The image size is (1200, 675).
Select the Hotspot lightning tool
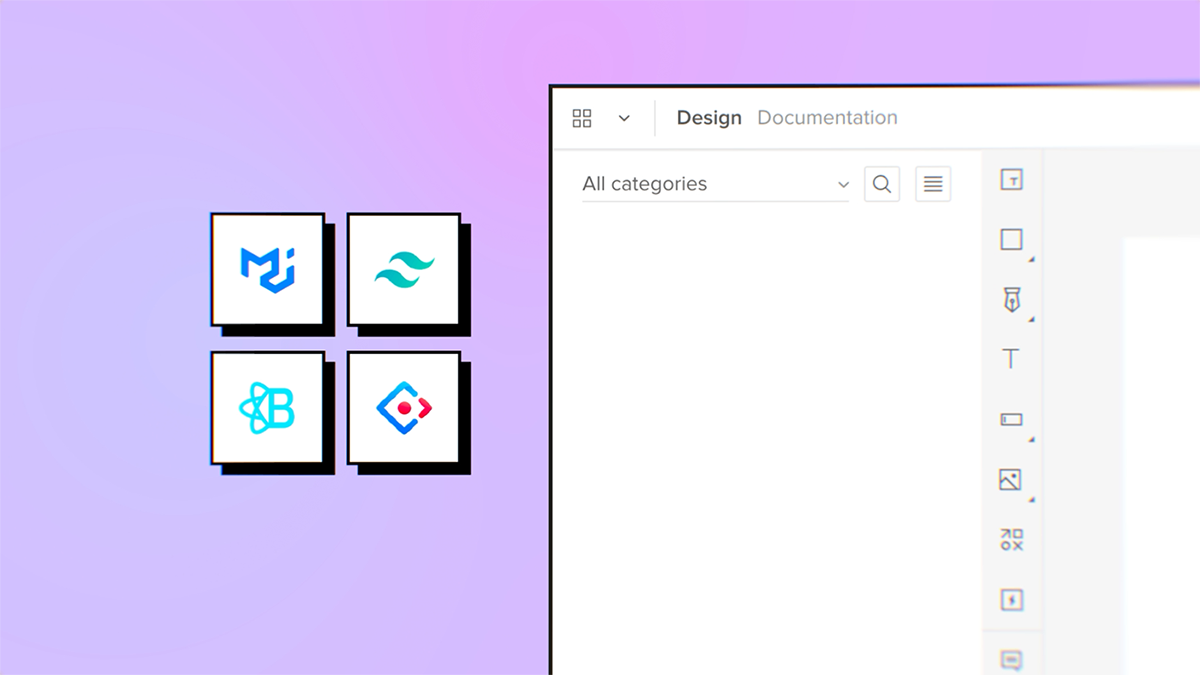tap(1012, 600)
